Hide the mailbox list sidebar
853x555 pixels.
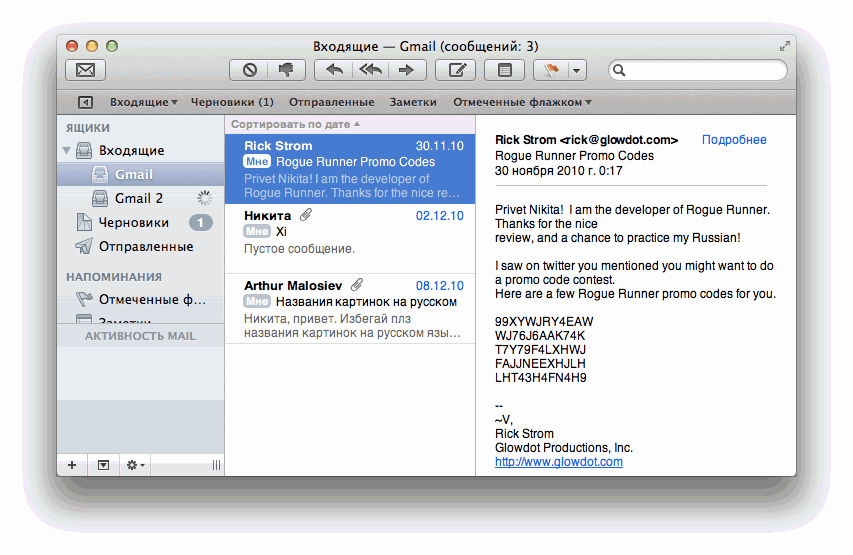[85, 102]
